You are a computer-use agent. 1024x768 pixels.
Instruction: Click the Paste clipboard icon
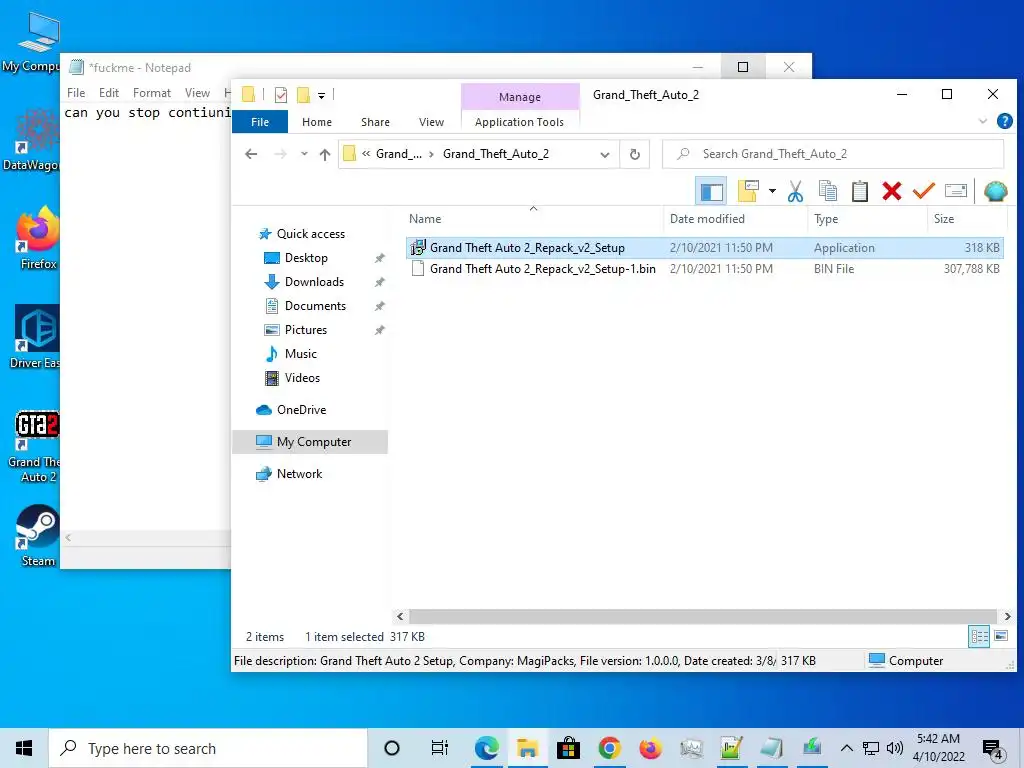tap(859, 191)
